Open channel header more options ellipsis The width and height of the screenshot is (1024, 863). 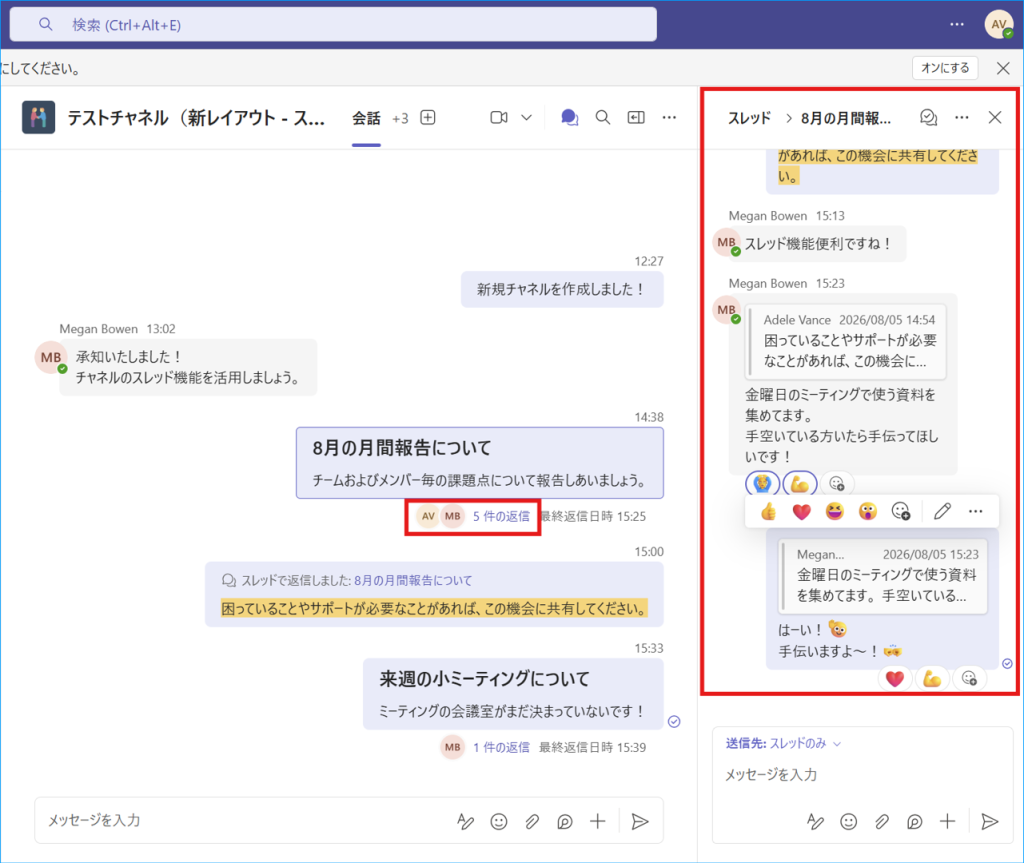pyautogui.click(x=669, y=118)
